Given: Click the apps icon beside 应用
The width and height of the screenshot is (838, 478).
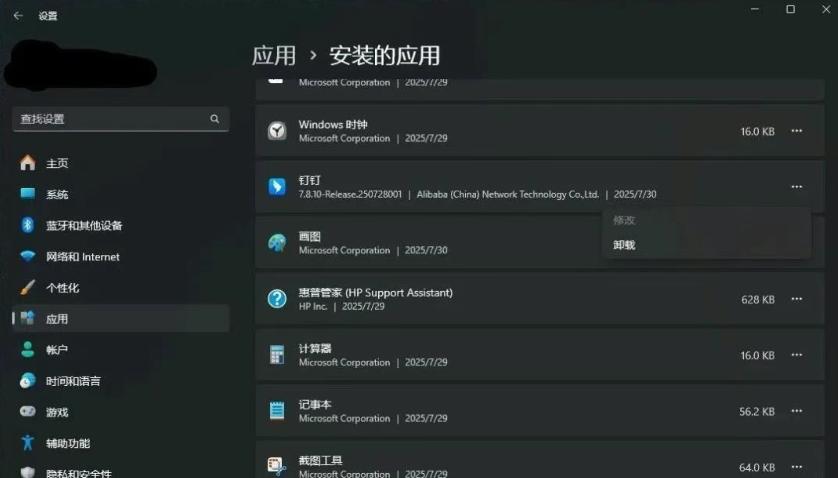Looking at the screenshot, I should [27, 318].
